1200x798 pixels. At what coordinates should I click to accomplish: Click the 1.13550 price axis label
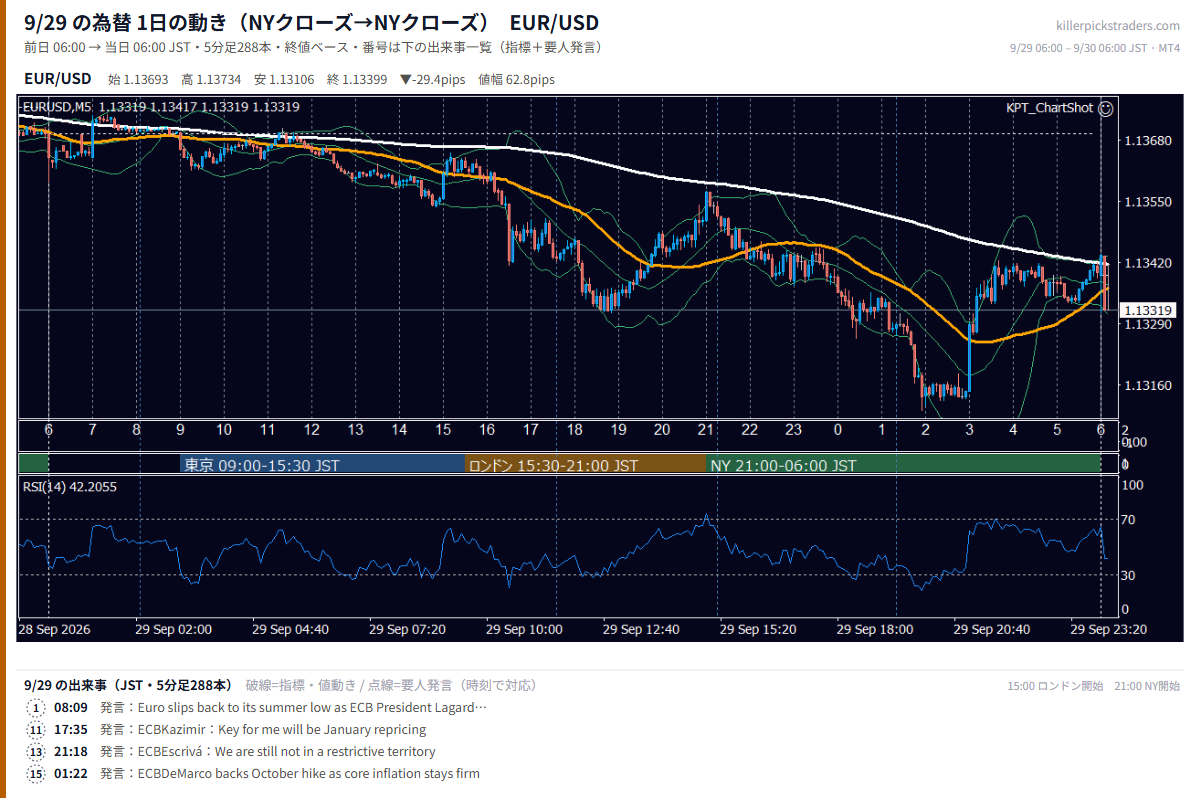(x=1146, y=202)
